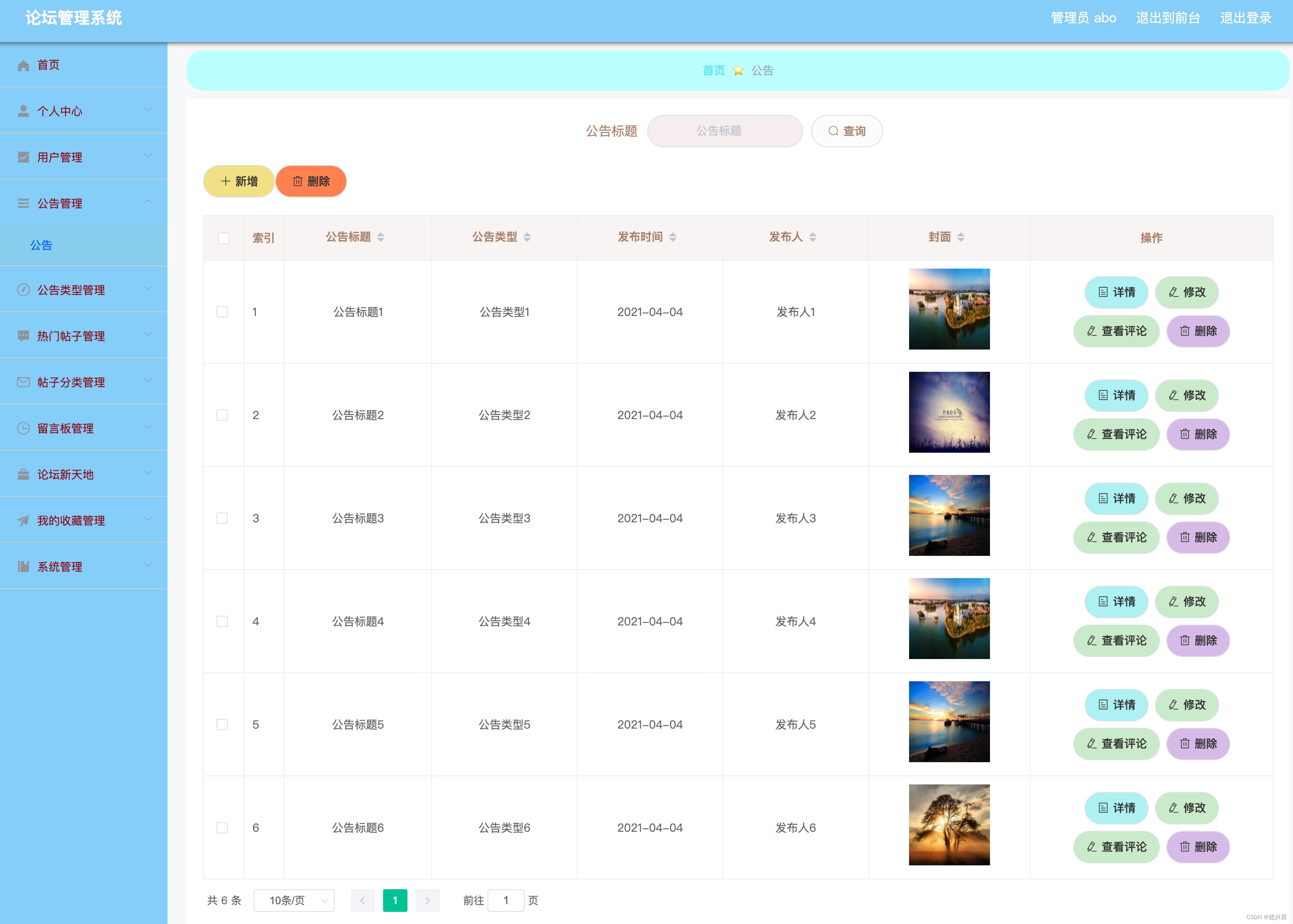Click the 查询 search icon button
Viewport: 1293px width, 924px height.
(x=847, y=131)
